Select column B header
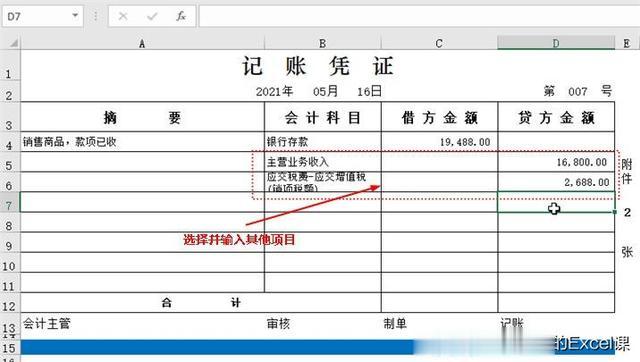The height and width of the screenshot is (362, 640). pyautogui.click(x=322, y=43)
